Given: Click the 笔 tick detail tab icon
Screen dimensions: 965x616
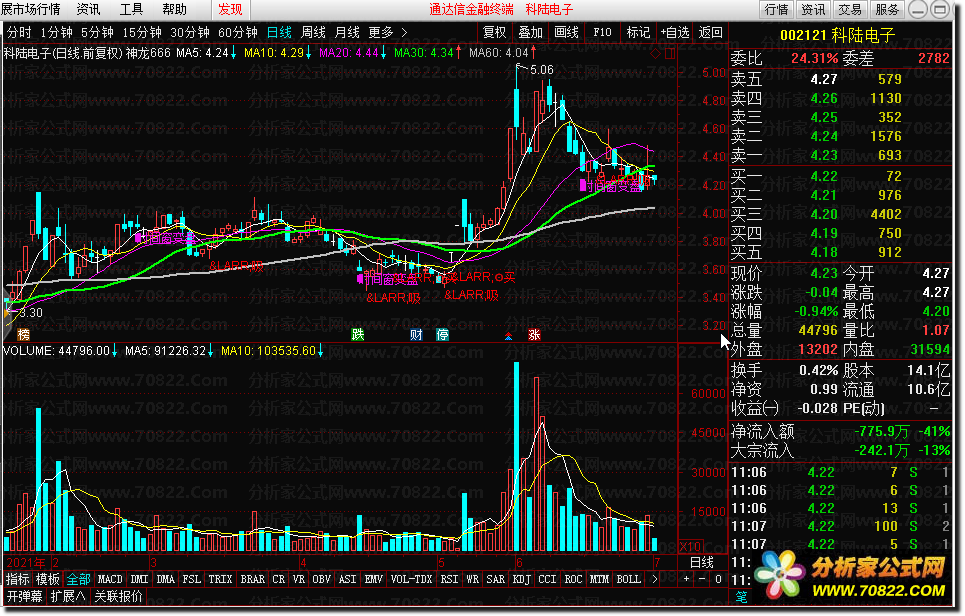Looking at the screenshot, I should [x=740, y=596].
